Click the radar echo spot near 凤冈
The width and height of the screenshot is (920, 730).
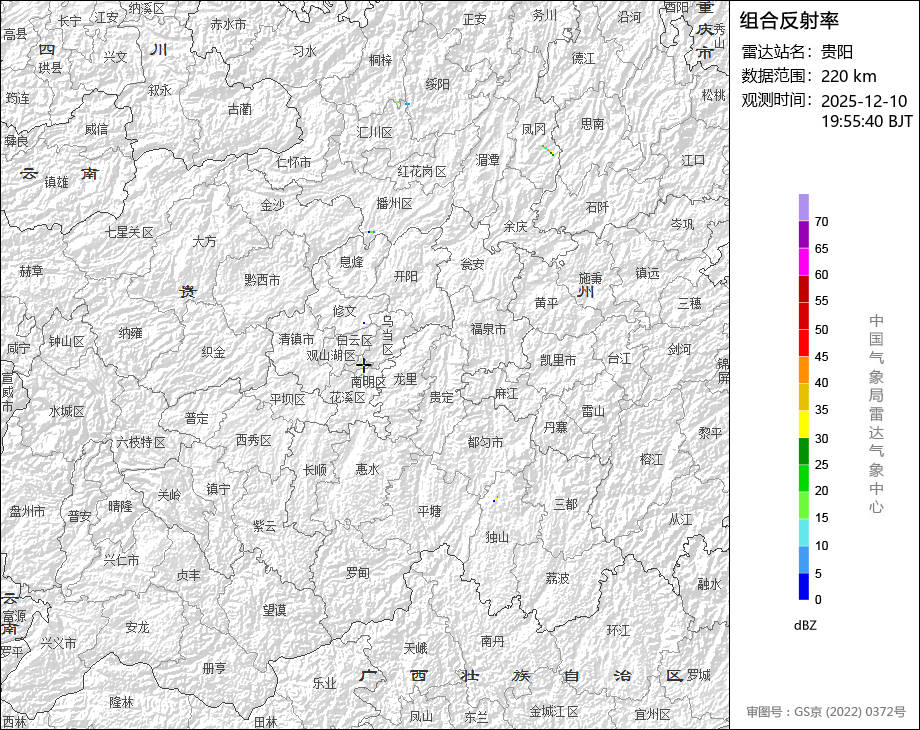click(548, 150)
